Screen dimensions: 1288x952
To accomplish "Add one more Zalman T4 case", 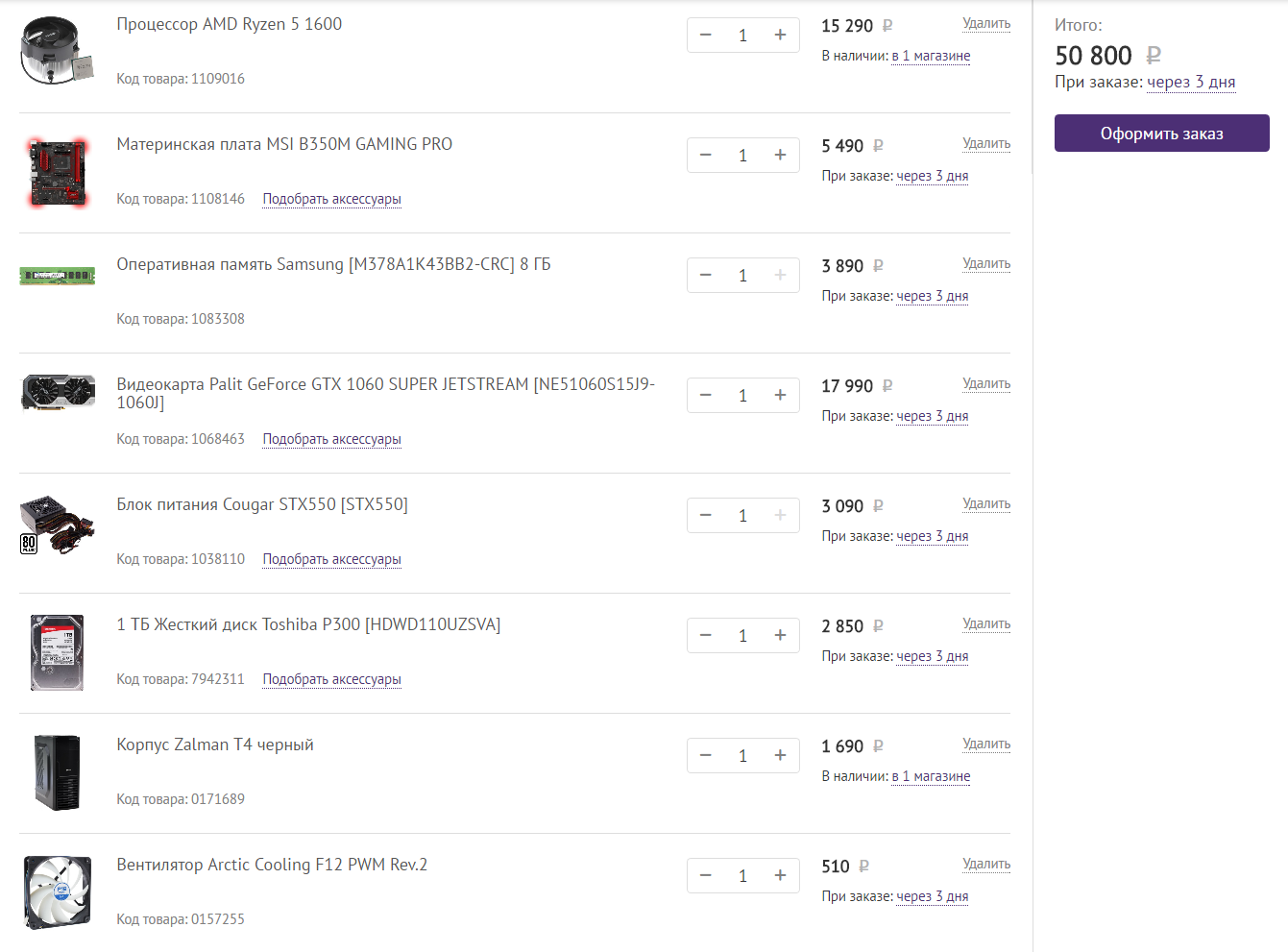I will point(780,756).
